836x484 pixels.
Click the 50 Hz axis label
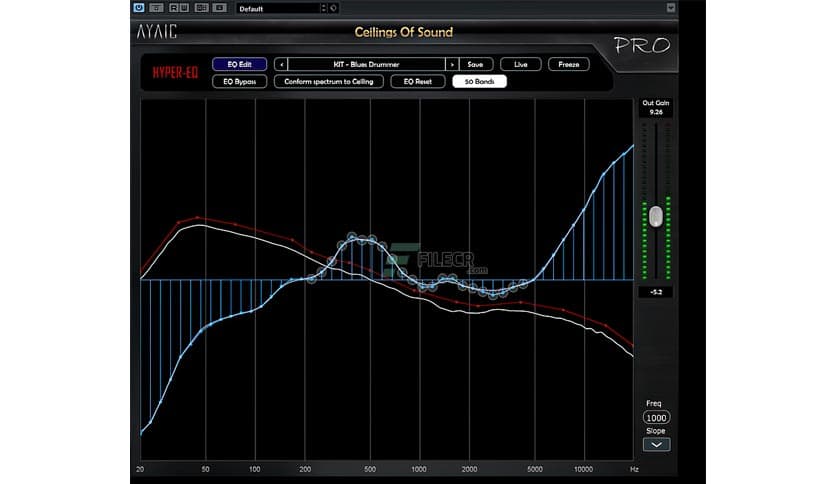click(205, 470)
